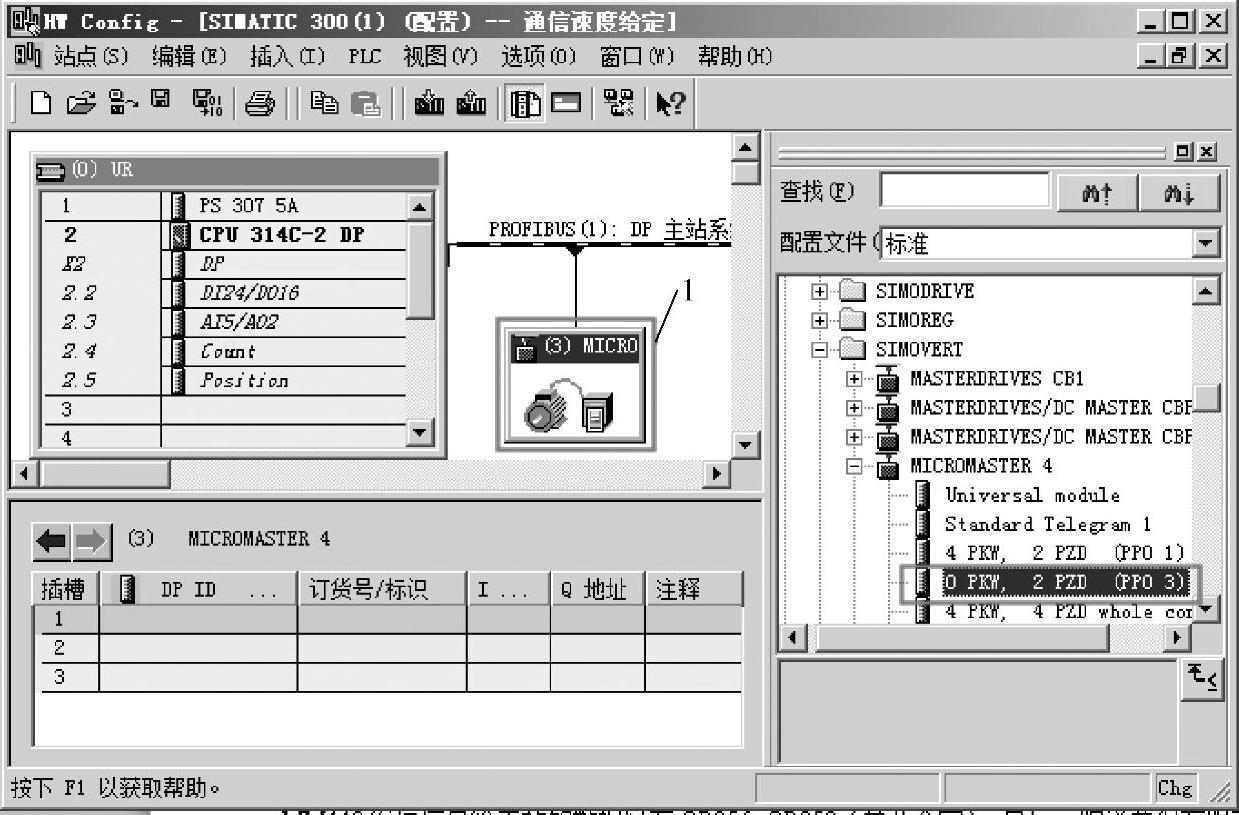
Task: Open the 窗口(W) menu
Action: (638, 57)
